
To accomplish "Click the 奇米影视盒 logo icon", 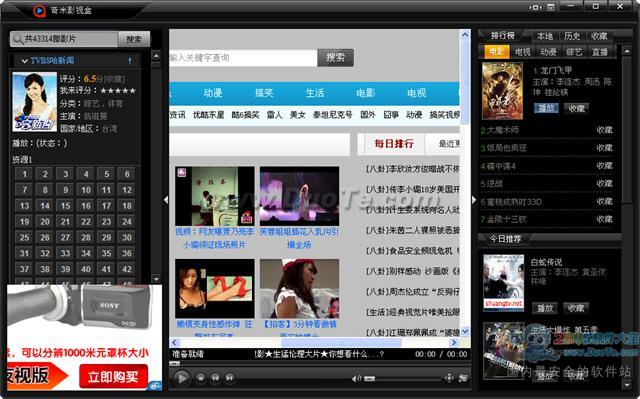I will click(40, 10).
